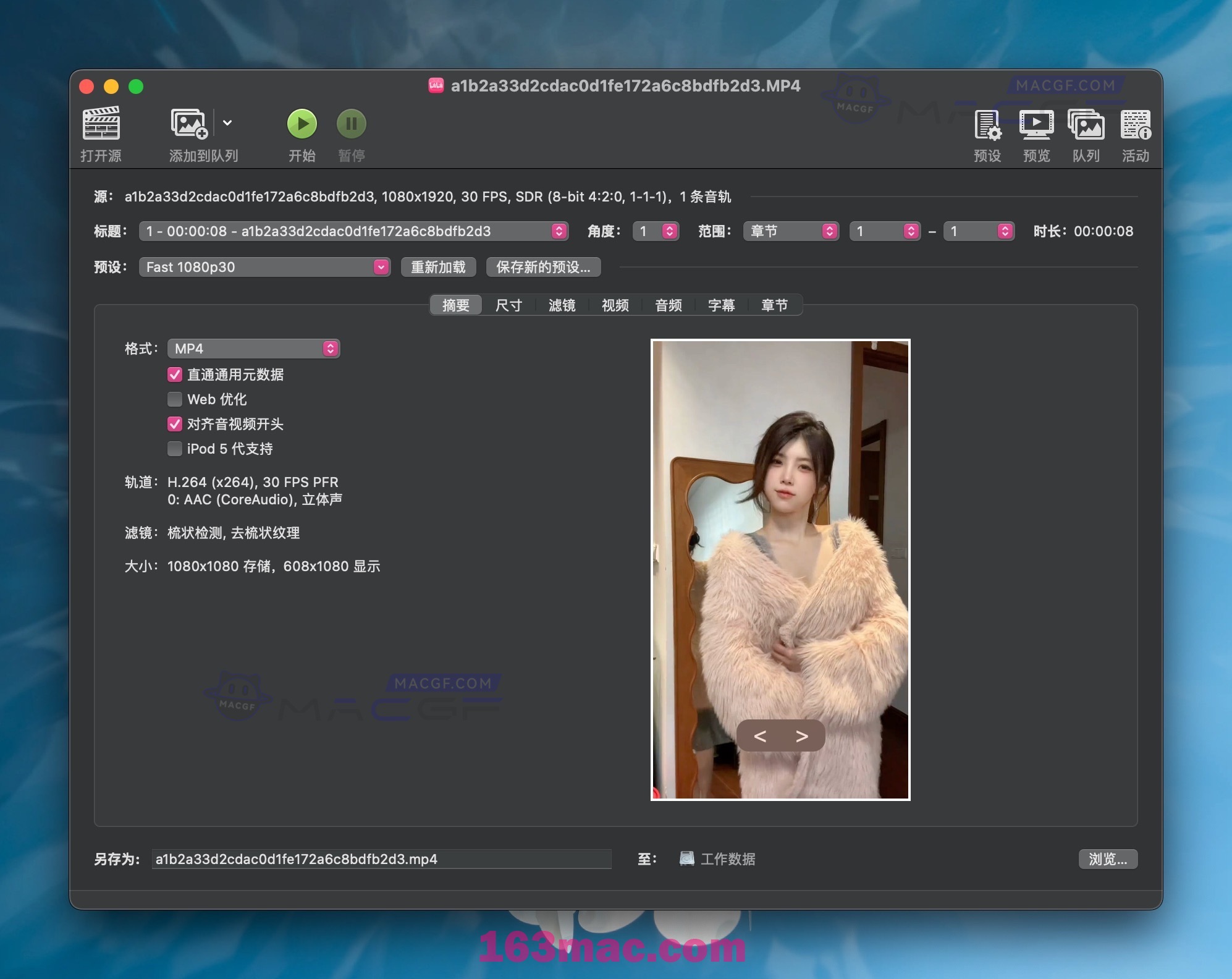Click the Start (开始) play button icon

301,125
